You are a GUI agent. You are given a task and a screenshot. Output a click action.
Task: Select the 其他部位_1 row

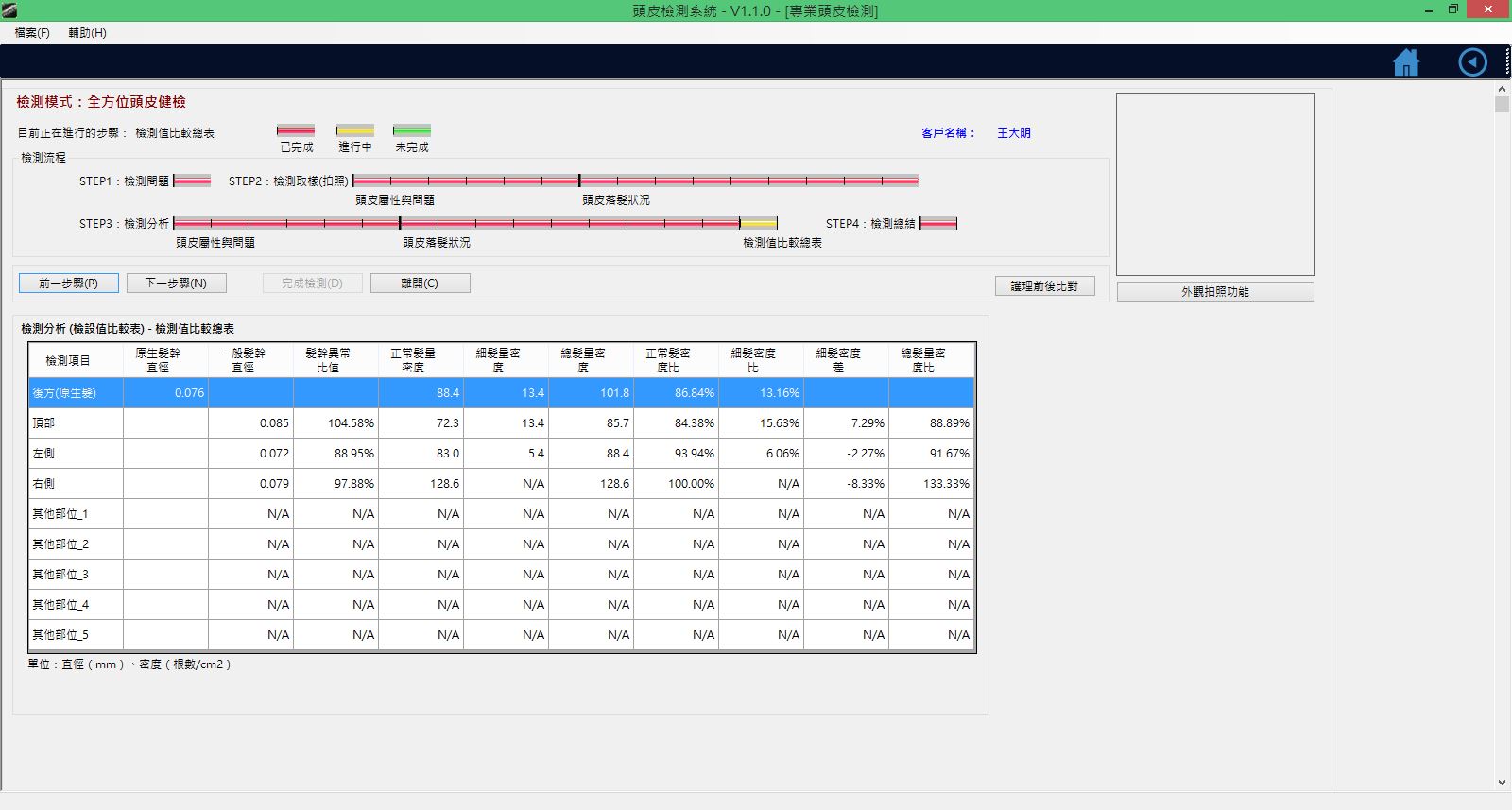coord(502,514)
